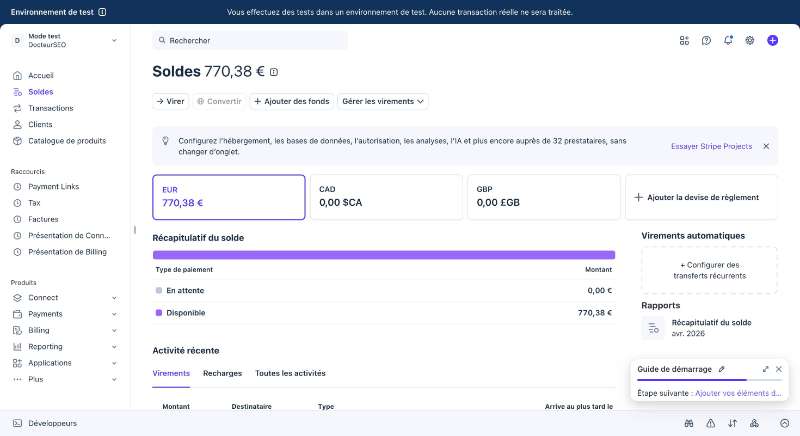800x436 pixels.
Task: Expand the Reporting product menu
Action: coord(114,347)
